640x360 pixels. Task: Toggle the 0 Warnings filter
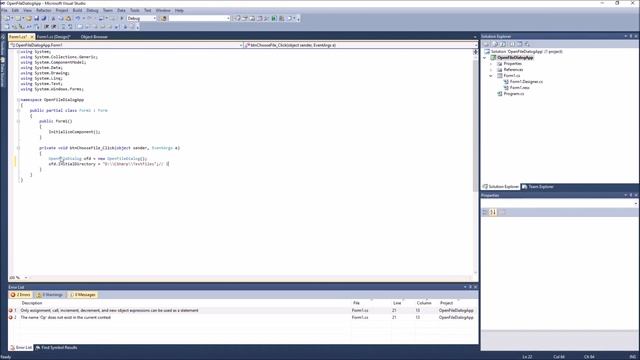pyautogui.click(x=50, y=295)
